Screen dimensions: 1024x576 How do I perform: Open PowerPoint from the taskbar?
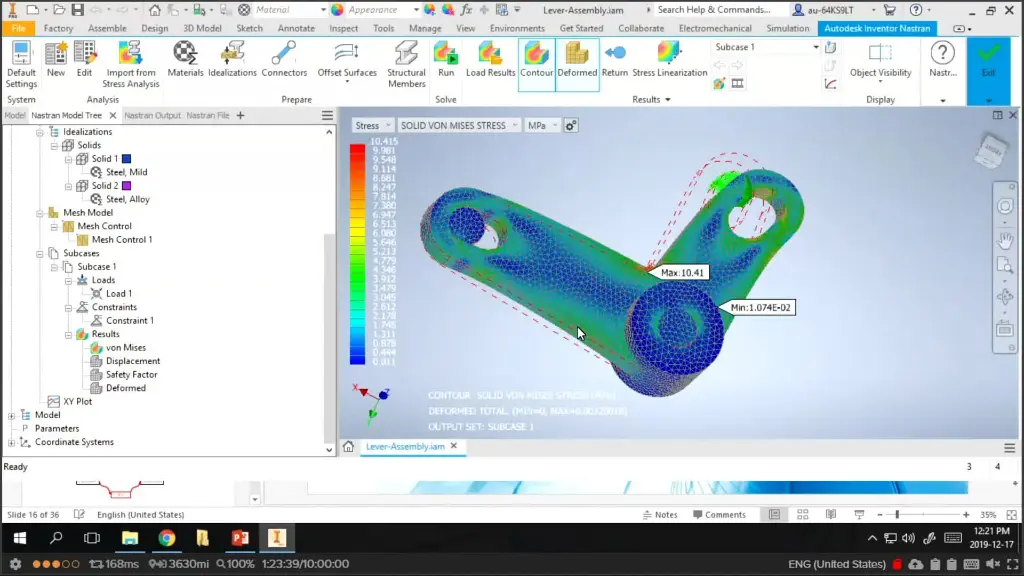pos(240,537)
